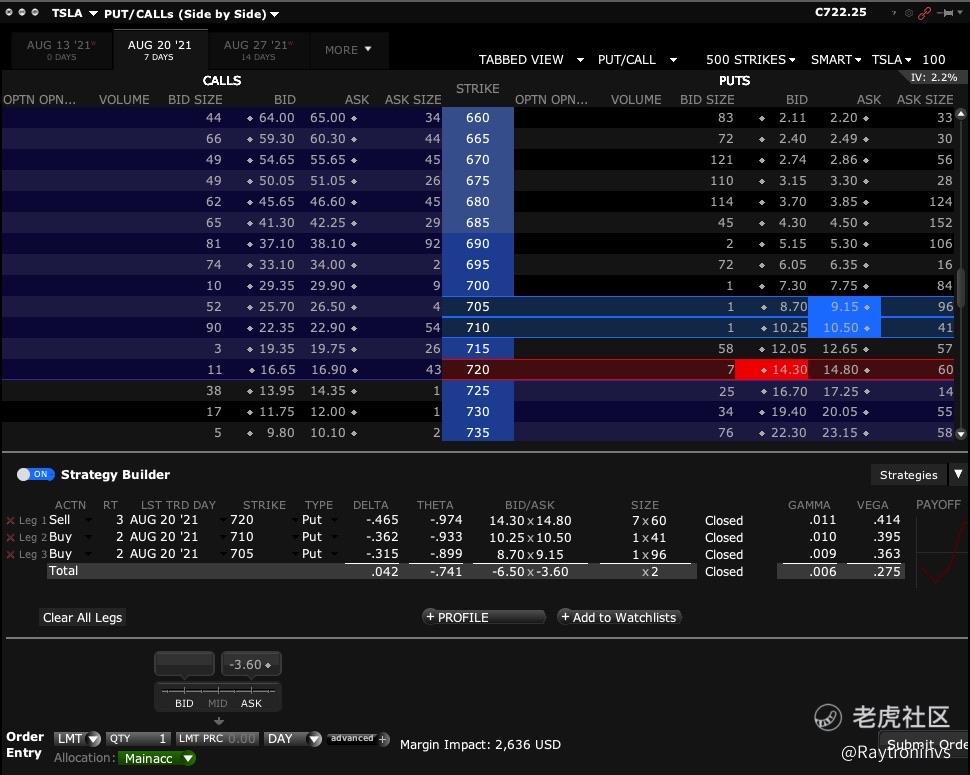Remove Leg 3 with its red X
Viewport: 970px width, 775px height.
[10, 554]
